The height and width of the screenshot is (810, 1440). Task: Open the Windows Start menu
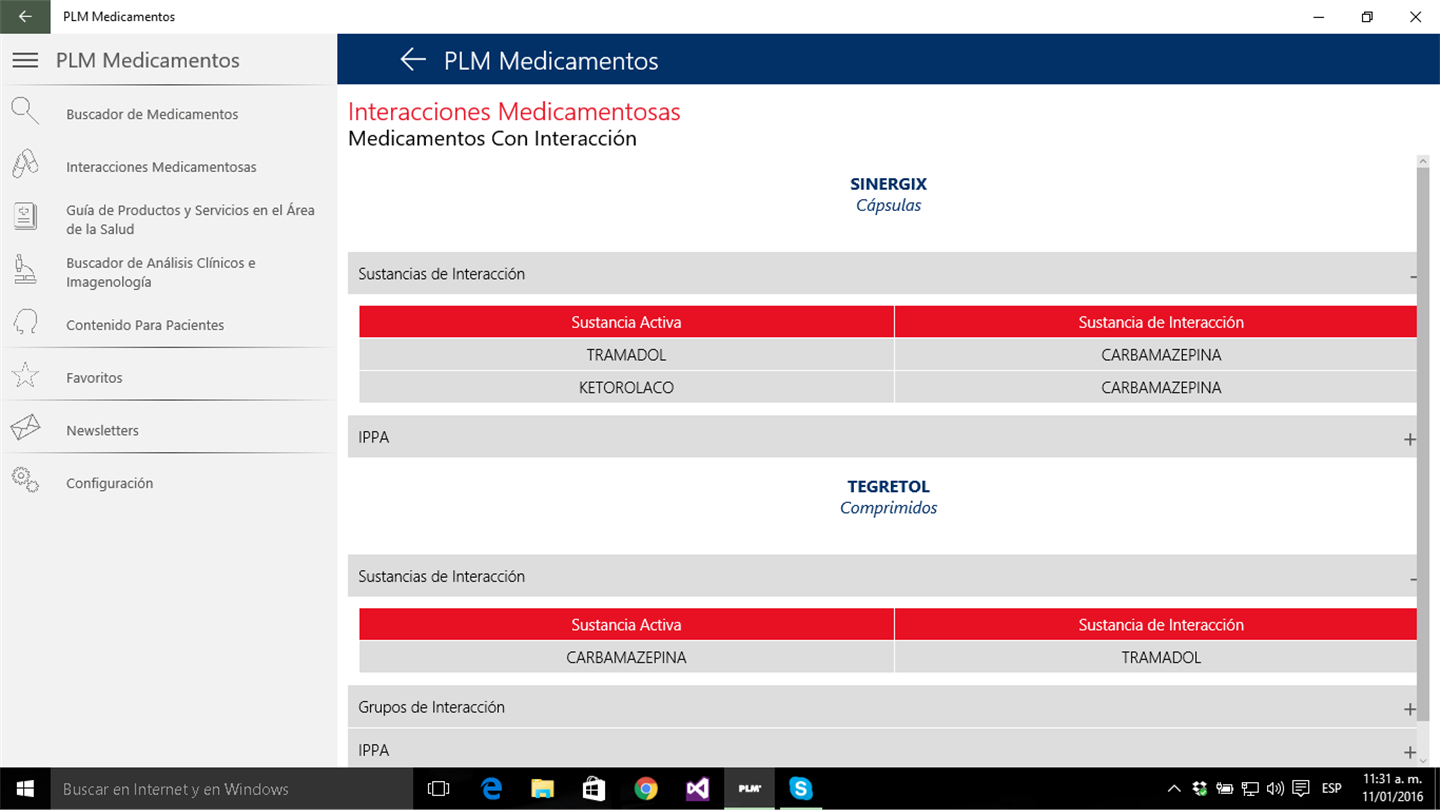(25, 789)
